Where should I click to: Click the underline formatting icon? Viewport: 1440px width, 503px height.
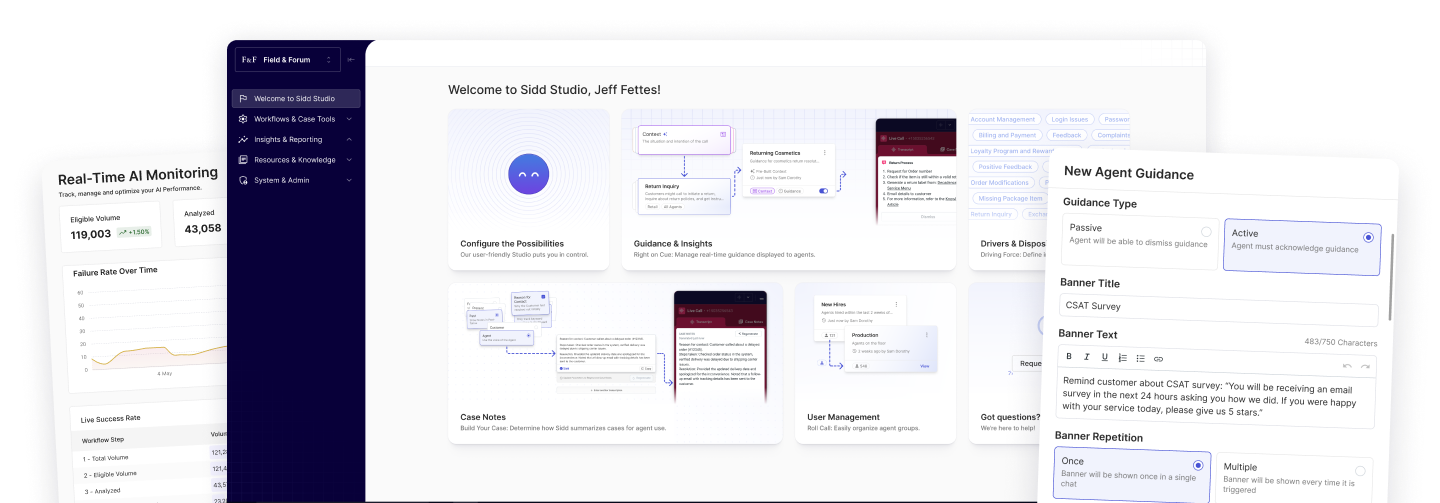pyautogui.click(x=1104, y=358)
